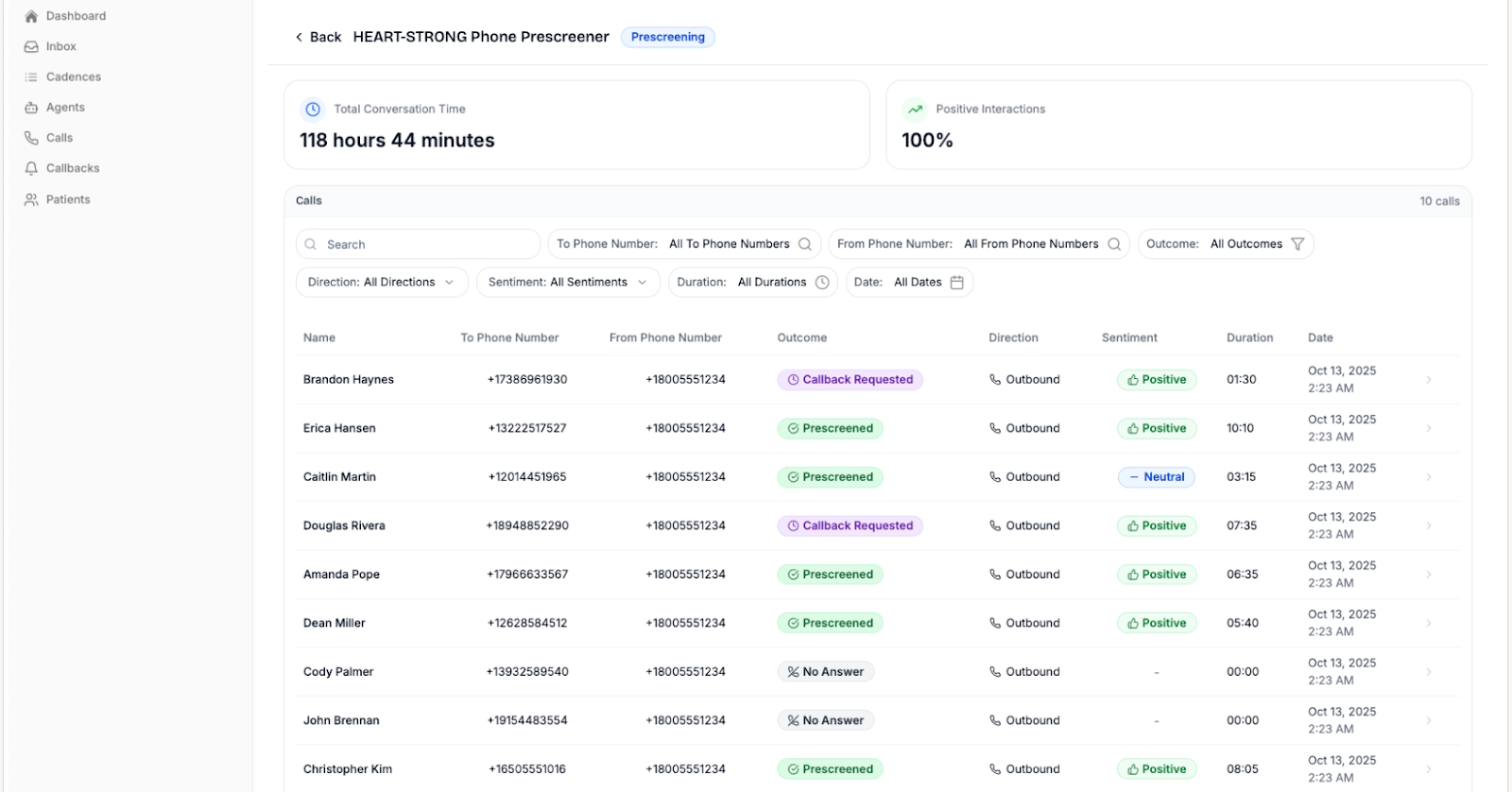Click the clock icon beside Total Conversation Time
Image resolution: width=1512 pixels, height=792 pixels.
coord(313,110)
